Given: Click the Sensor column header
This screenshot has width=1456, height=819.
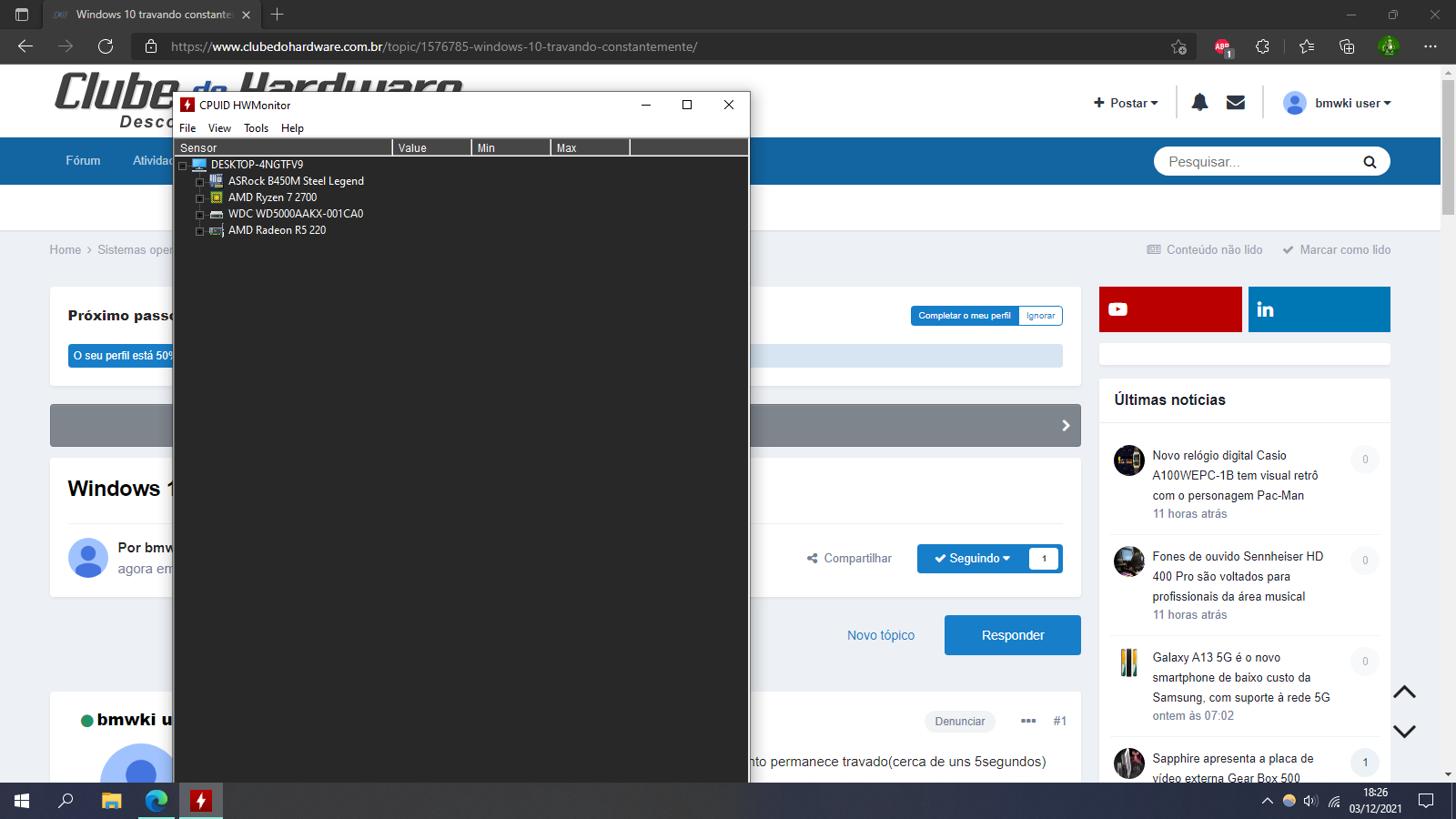Looking at the screenshot, I should click(283, 147).
